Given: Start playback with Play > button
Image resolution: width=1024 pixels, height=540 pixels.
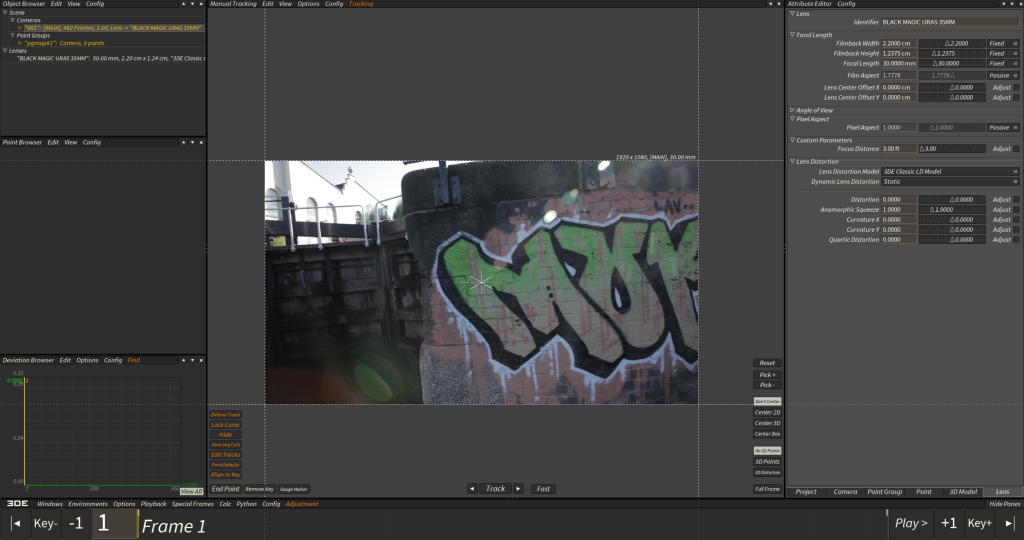Looking at the screenshot, I should pyautogui.click(x=911, y=523).
